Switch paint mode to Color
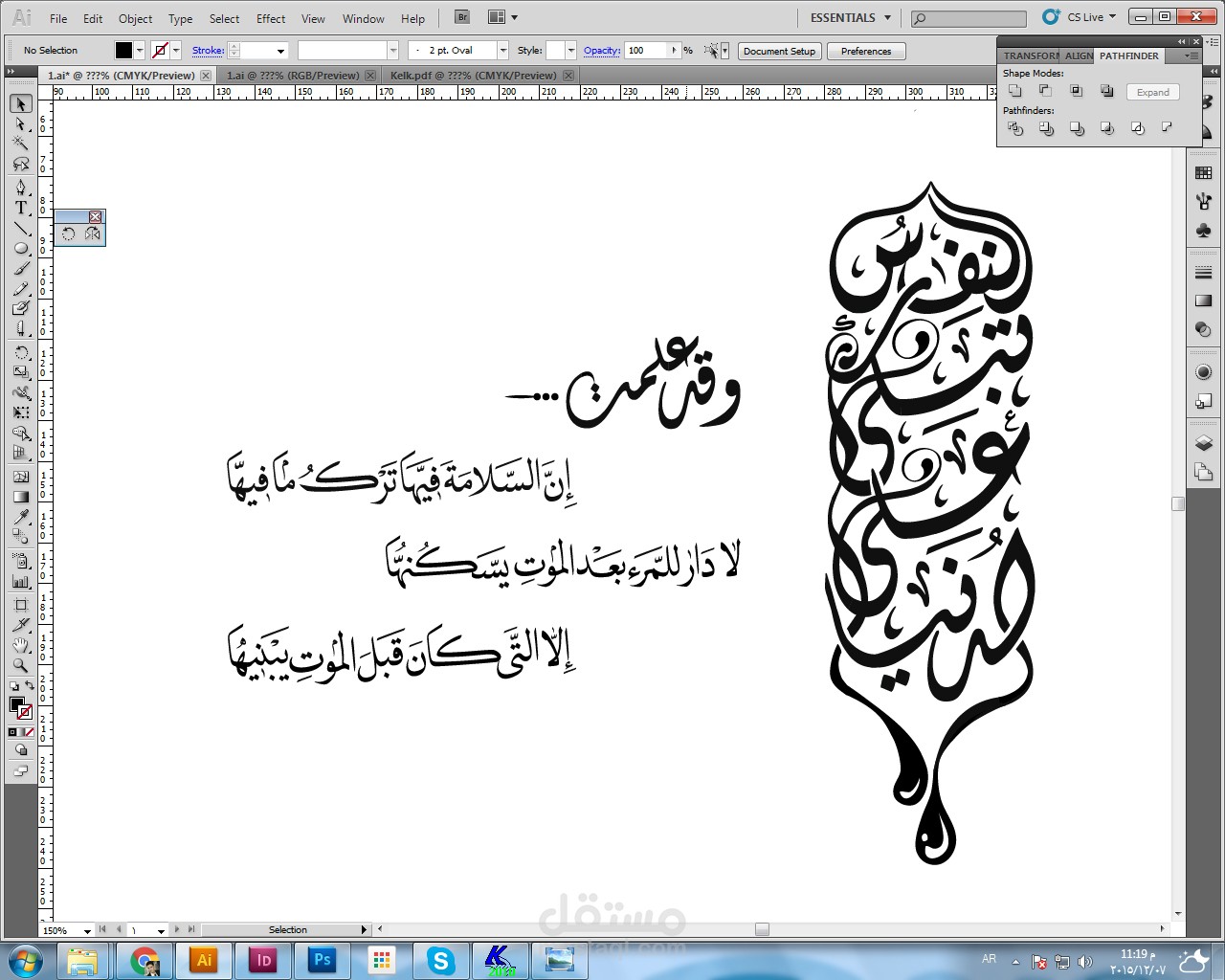 click(12, 732)
